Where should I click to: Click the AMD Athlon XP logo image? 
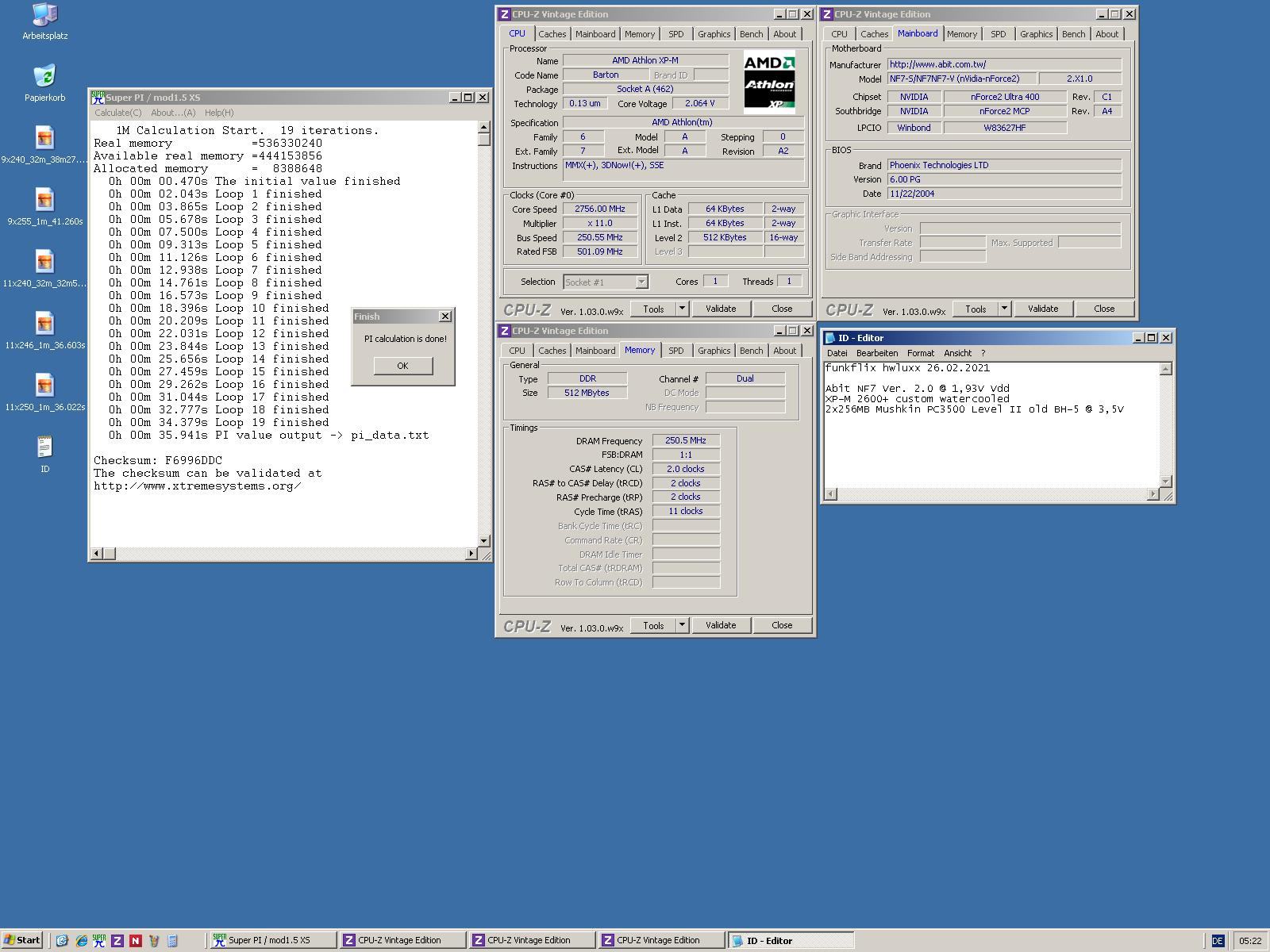click(769, 83)
